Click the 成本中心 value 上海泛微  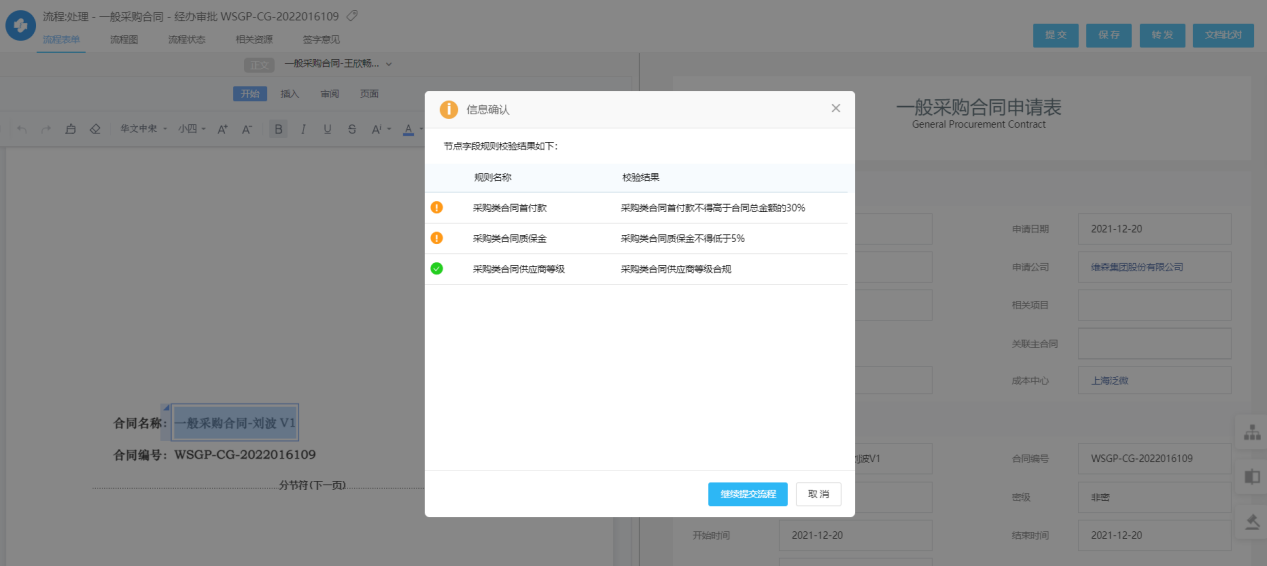click(1110, 381)
